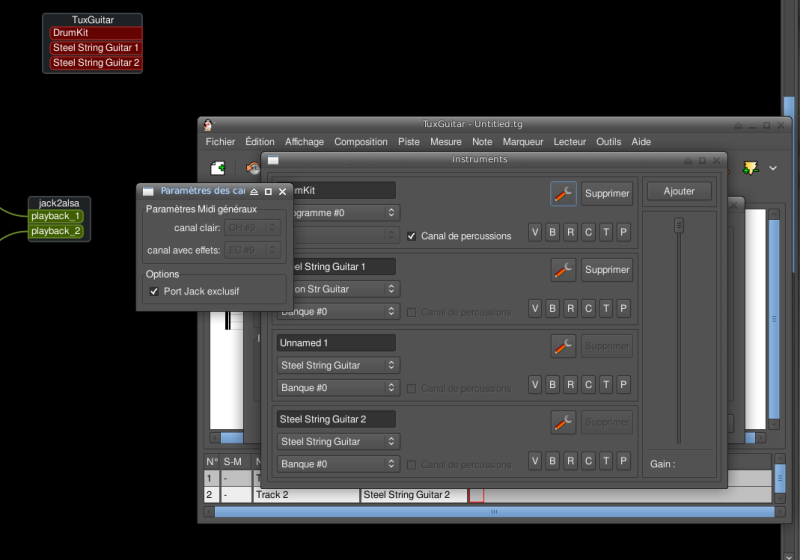800x560 pixels.
Task: Click DrumKit port in TuxGuitar Jack node
Action: coord(96,33)
